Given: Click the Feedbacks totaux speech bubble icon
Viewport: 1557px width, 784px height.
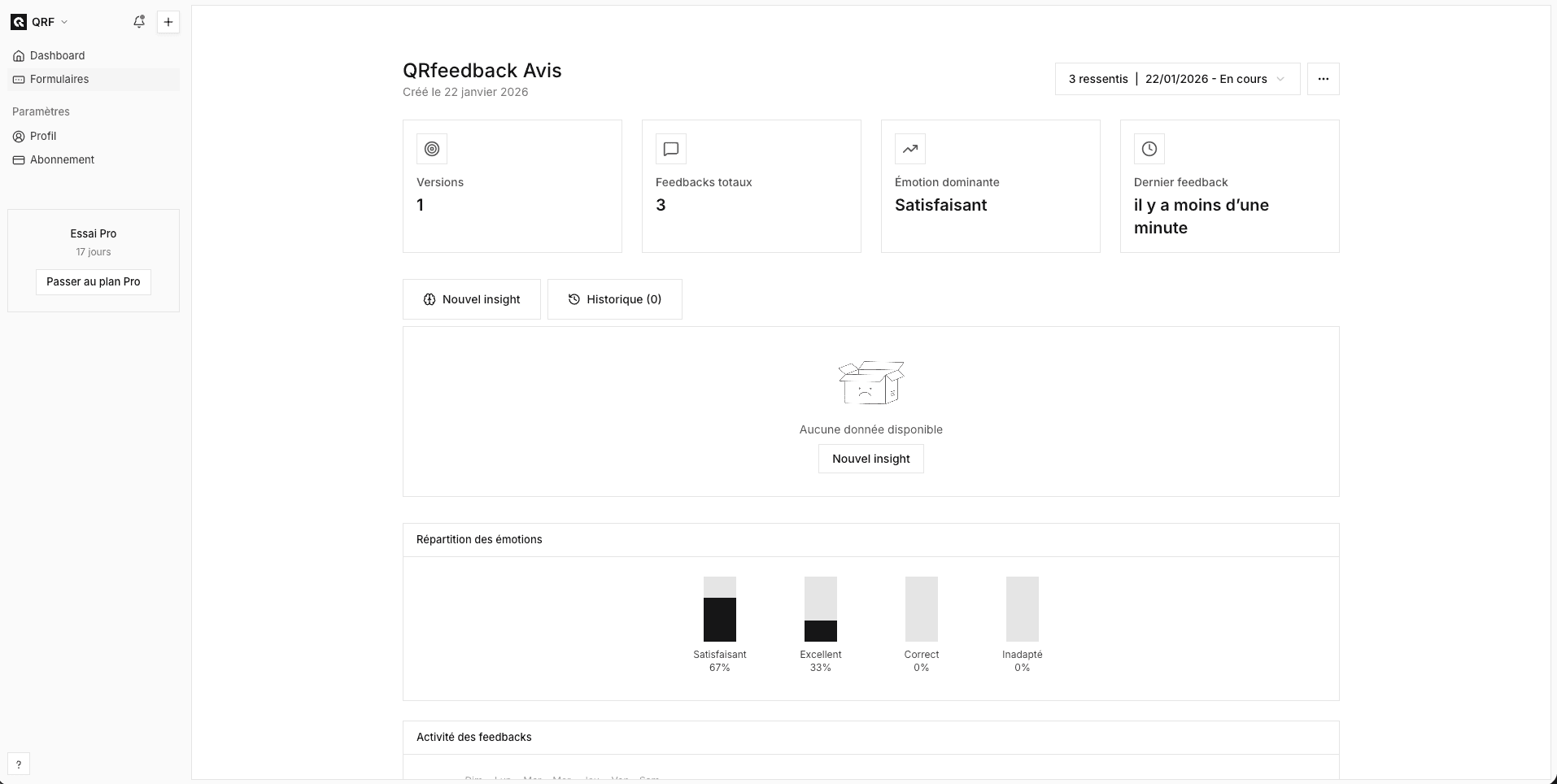Looking at the screenshot, I should [671, 149].
